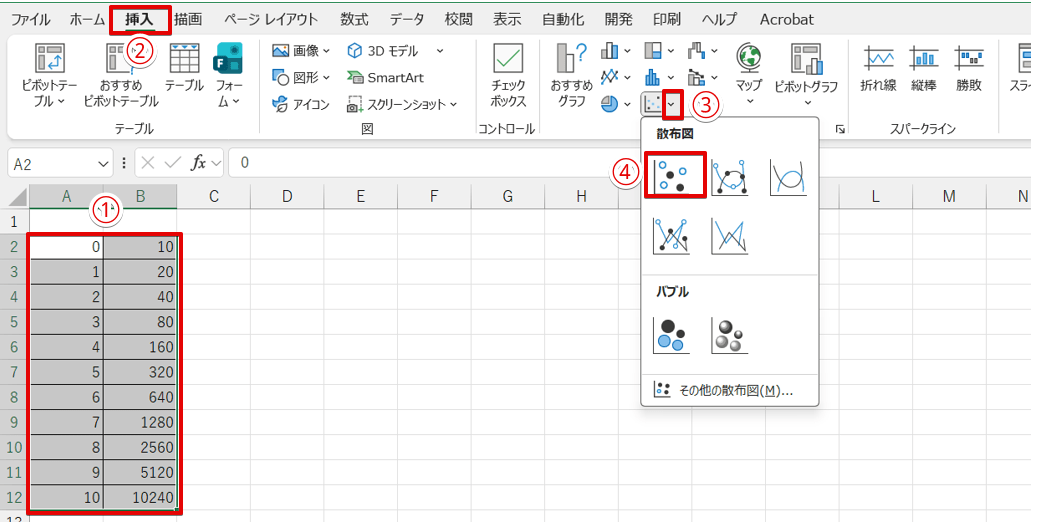1046x522 pixels.
Task: Open the マップ chart button
Action: (748, 75)
